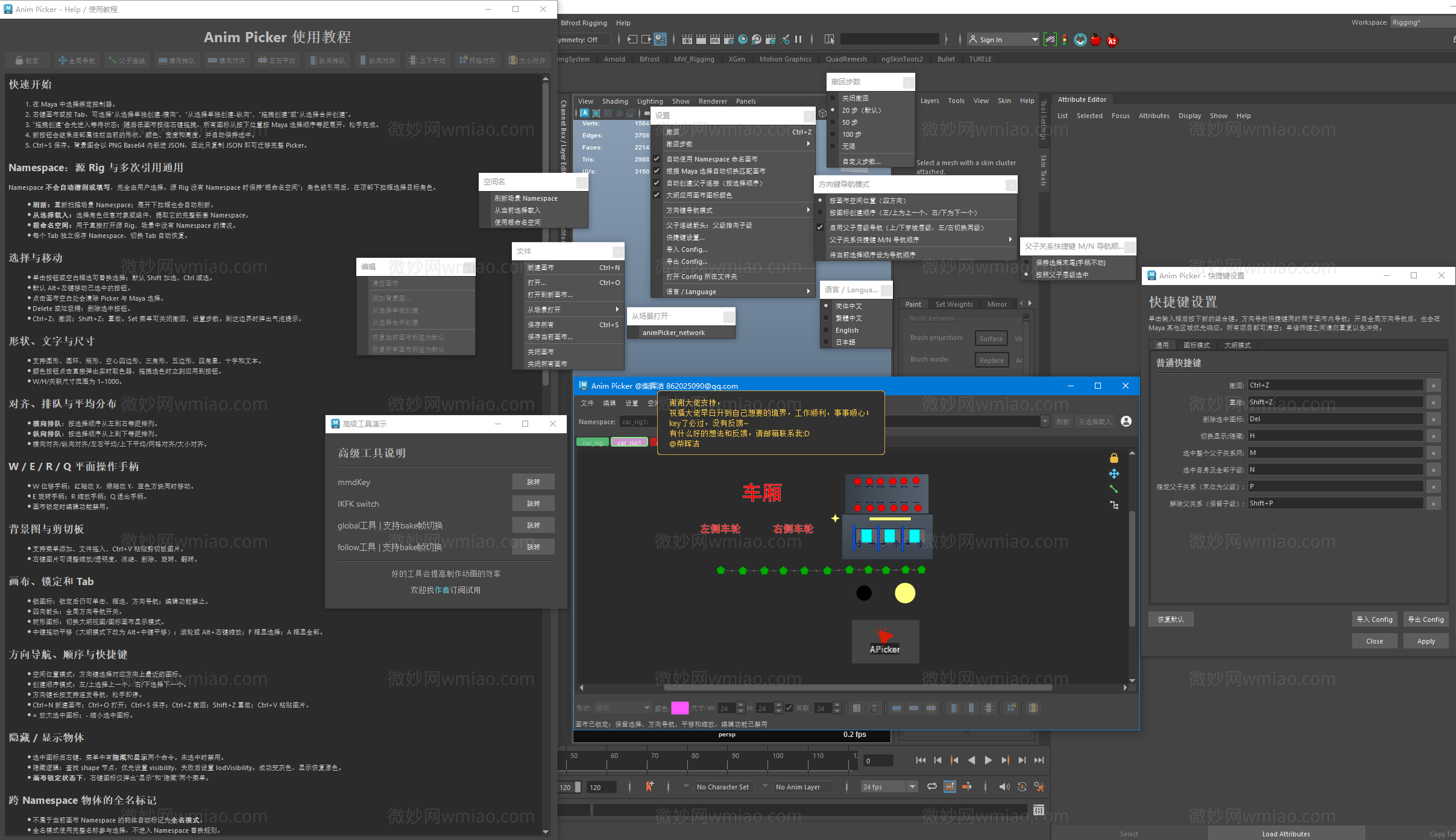The width and height of the screenshot is (1456, 840).
Task: Open the magenta 颜色 color swatch
Action: (x=679, y=708)
